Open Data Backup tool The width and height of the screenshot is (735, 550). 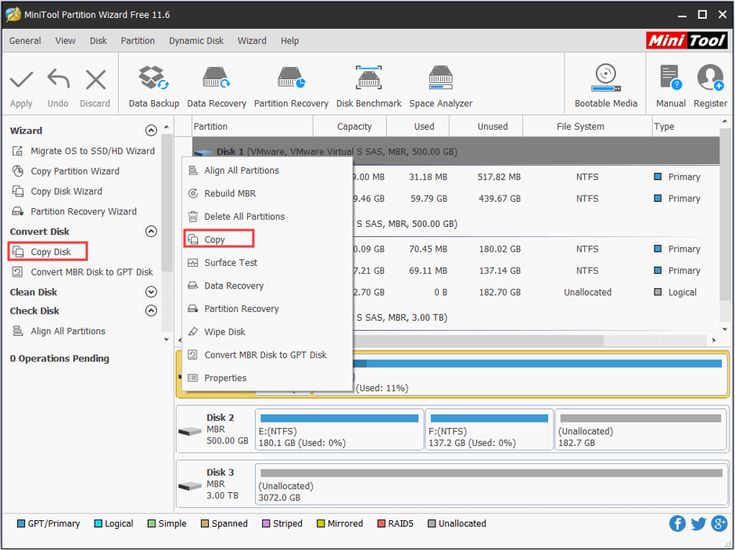tap(154, 86)
